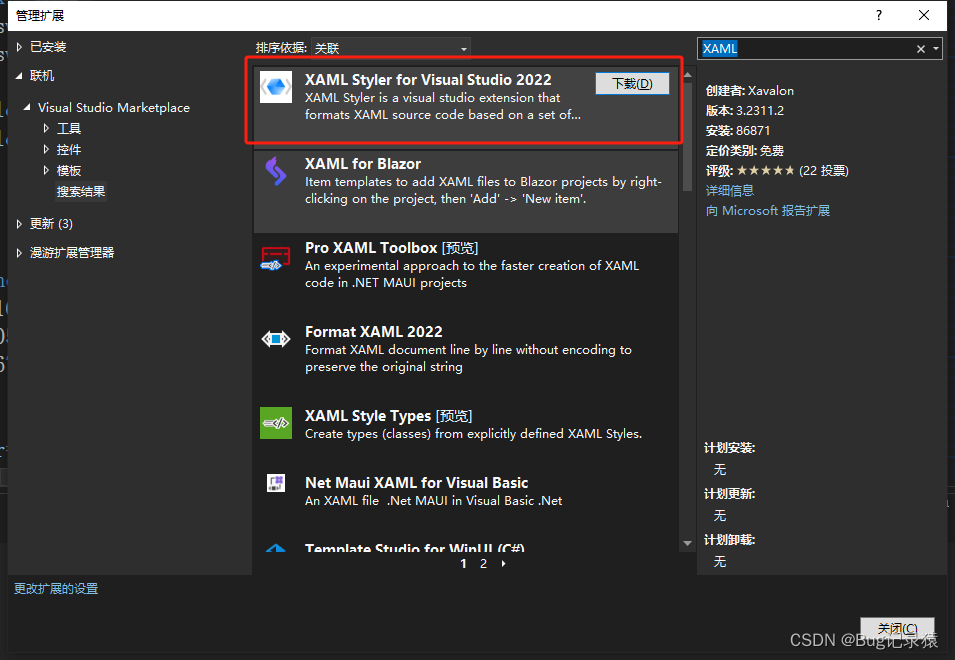Screen dimensions: 955x660
Task: Select the 漫游扩展管理器 label
Action: coord(72,252)
